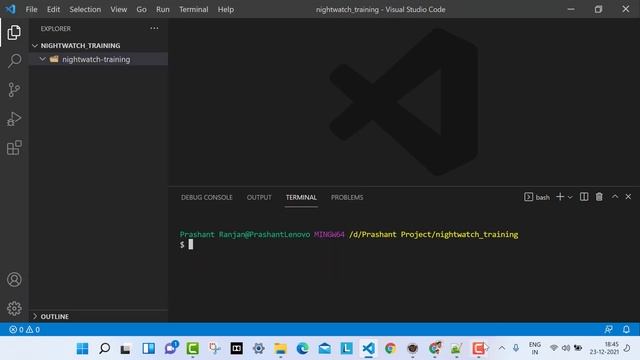Open Windows taskbar search
640x360 pixels.
click(x=104, y=348)
